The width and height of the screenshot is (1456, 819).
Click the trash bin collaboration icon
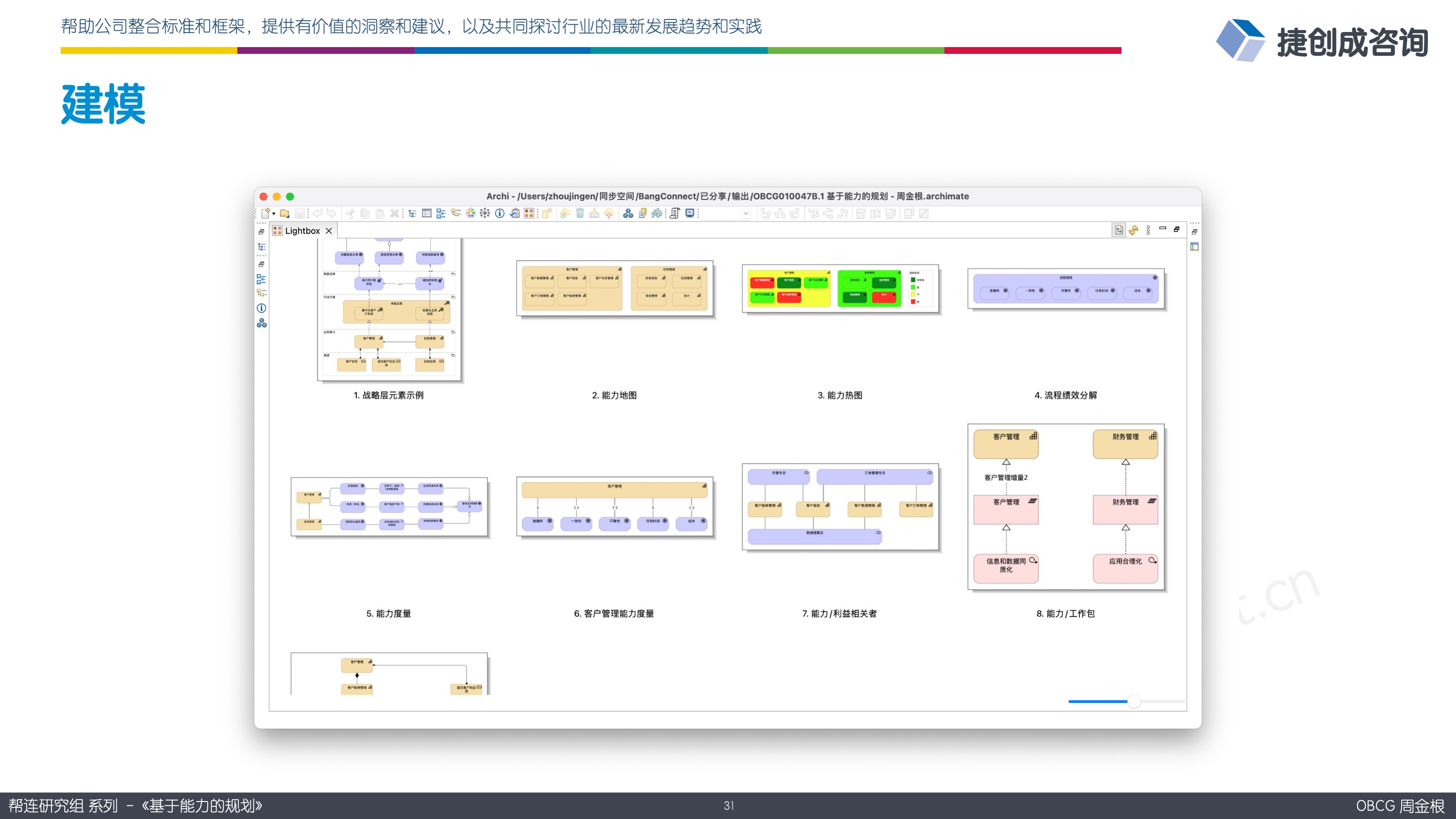click(580, 213)
